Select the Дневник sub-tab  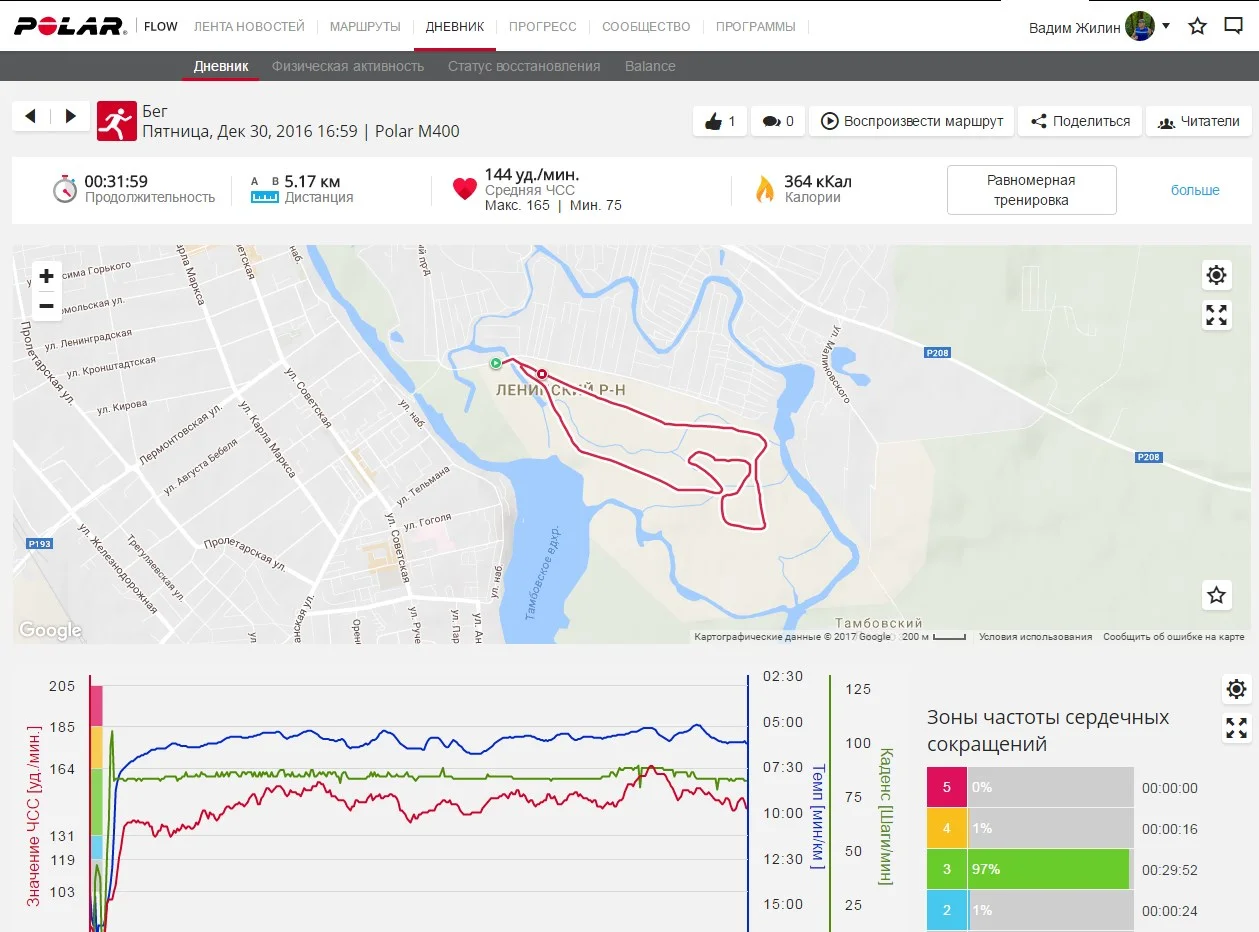coord(221,66)
